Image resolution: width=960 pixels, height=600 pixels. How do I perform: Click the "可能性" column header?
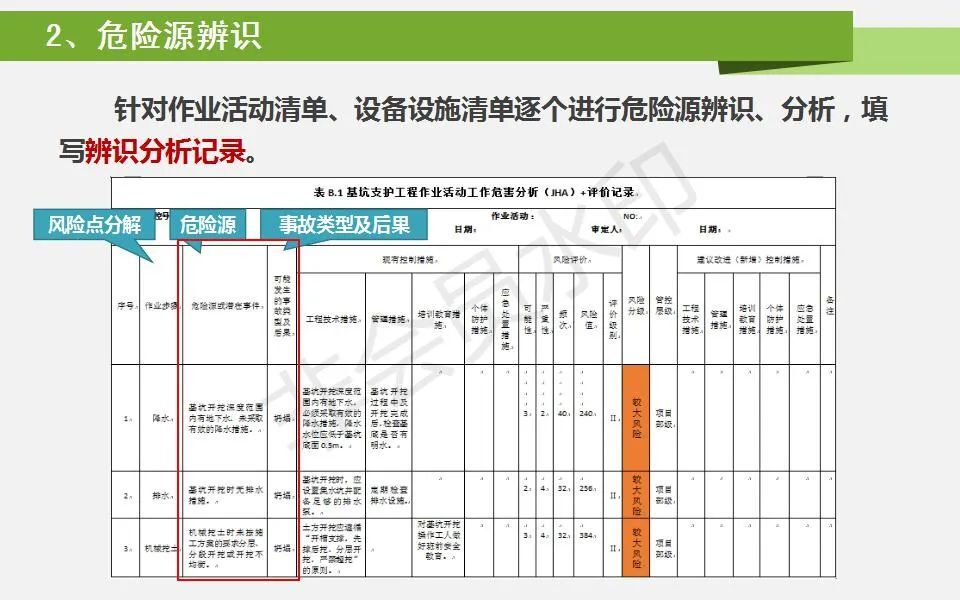click(x=527, y=319)
